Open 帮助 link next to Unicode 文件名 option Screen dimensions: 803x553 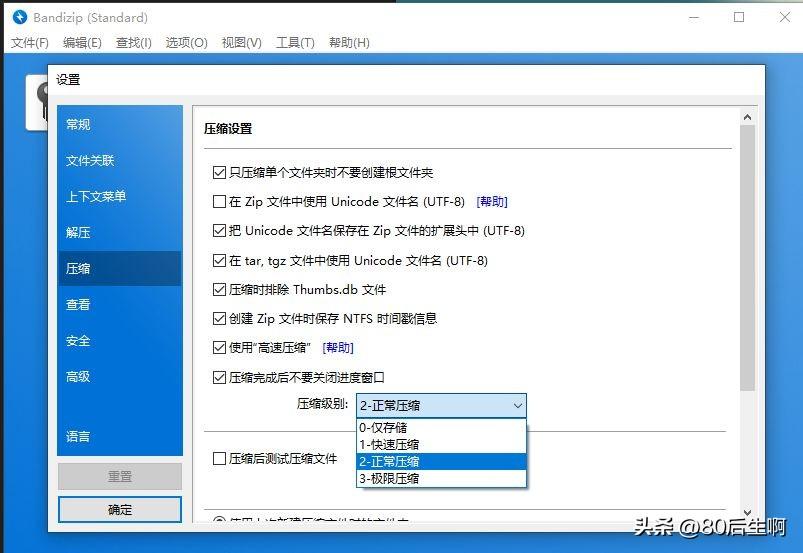pyautogui.click(x=492, y=202)
